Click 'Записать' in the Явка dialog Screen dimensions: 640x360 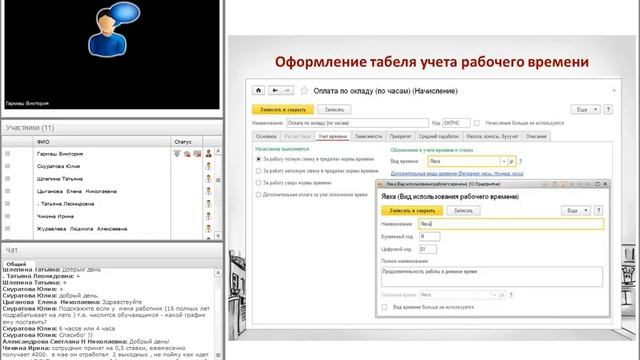463,211
